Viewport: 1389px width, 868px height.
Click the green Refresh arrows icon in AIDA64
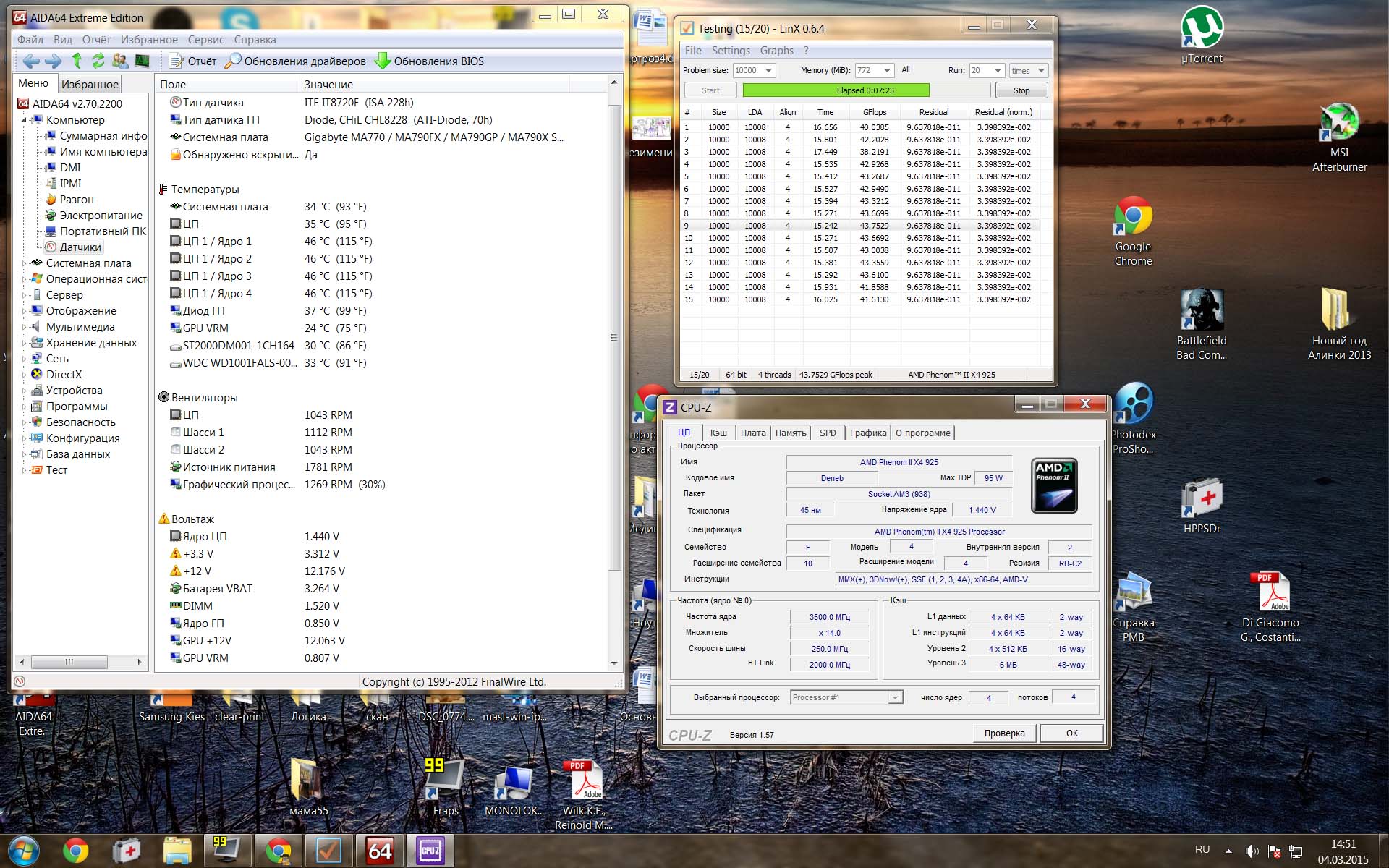[98, 61]
